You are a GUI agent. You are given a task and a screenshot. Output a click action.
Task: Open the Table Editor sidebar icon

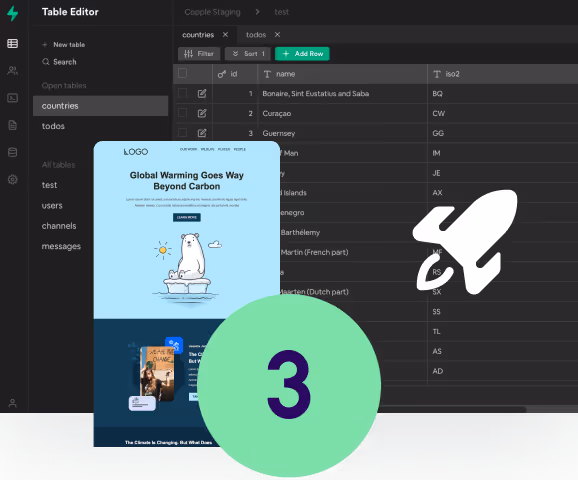[x=13, y=44]
